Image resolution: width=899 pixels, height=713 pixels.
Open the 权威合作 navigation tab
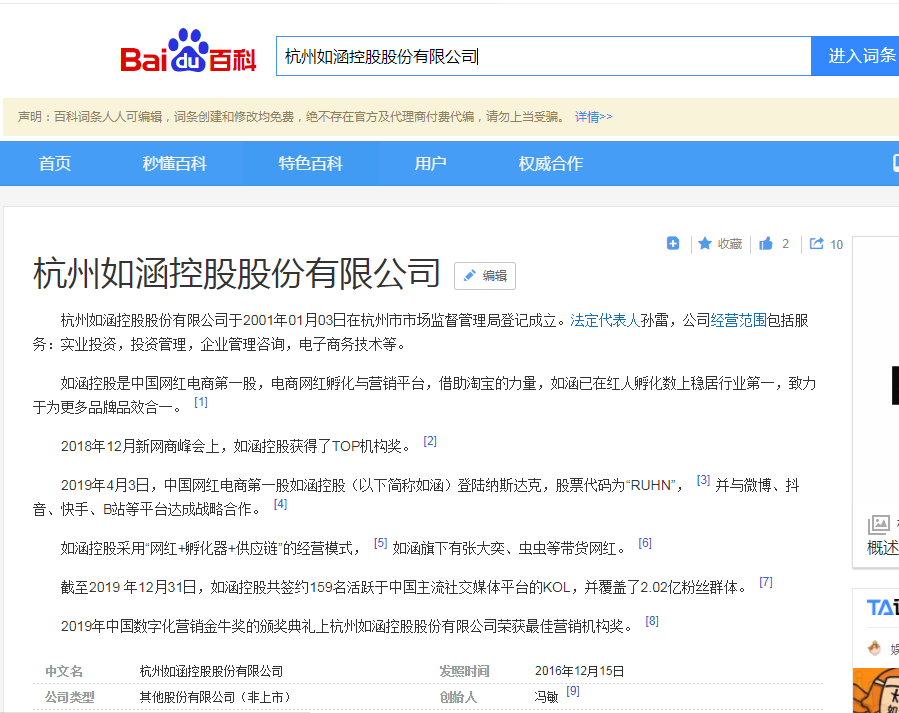pyautogui.click(x=550, y=163)
